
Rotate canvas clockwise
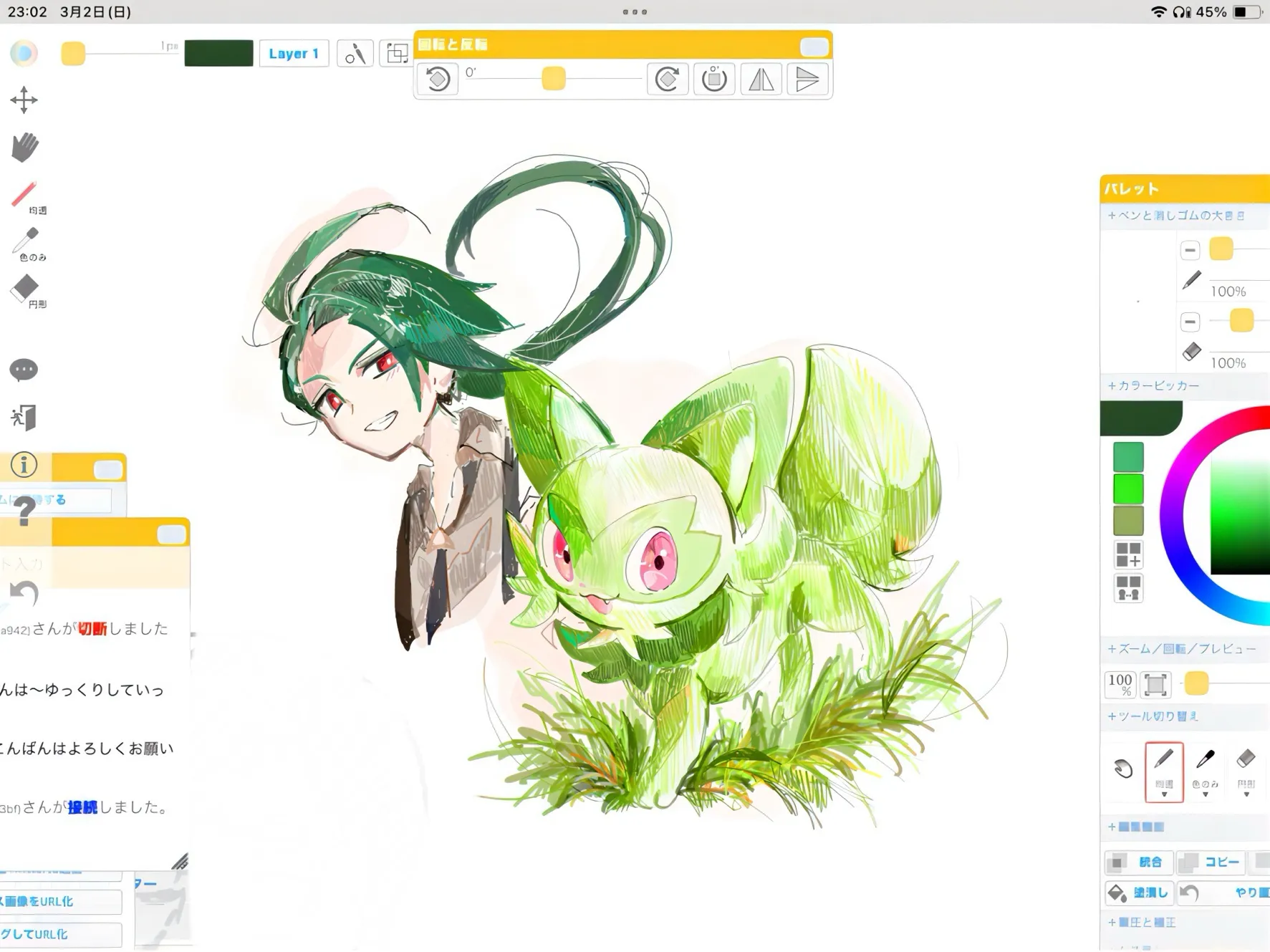[x=667, y=79]
